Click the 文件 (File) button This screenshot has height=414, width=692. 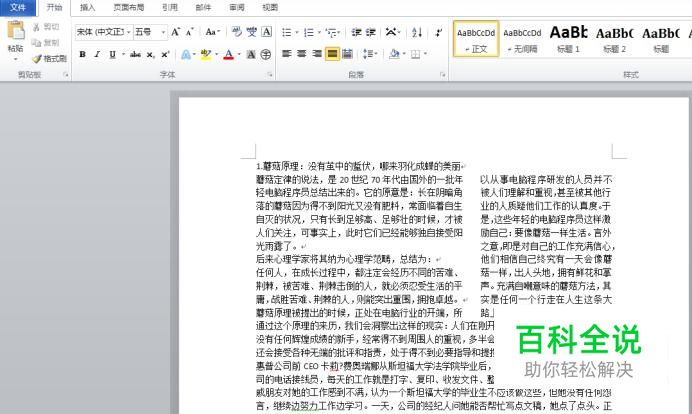pos(18,7)
